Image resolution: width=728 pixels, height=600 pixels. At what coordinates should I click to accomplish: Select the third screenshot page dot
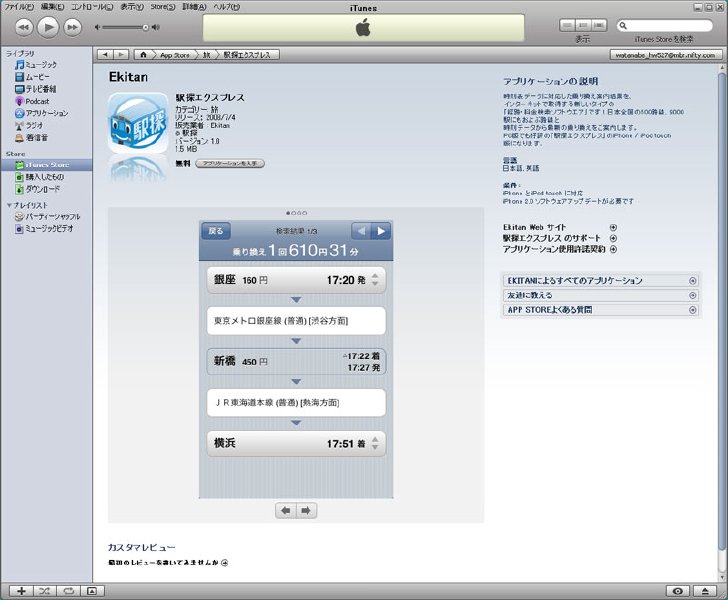[x=299, y=213]
